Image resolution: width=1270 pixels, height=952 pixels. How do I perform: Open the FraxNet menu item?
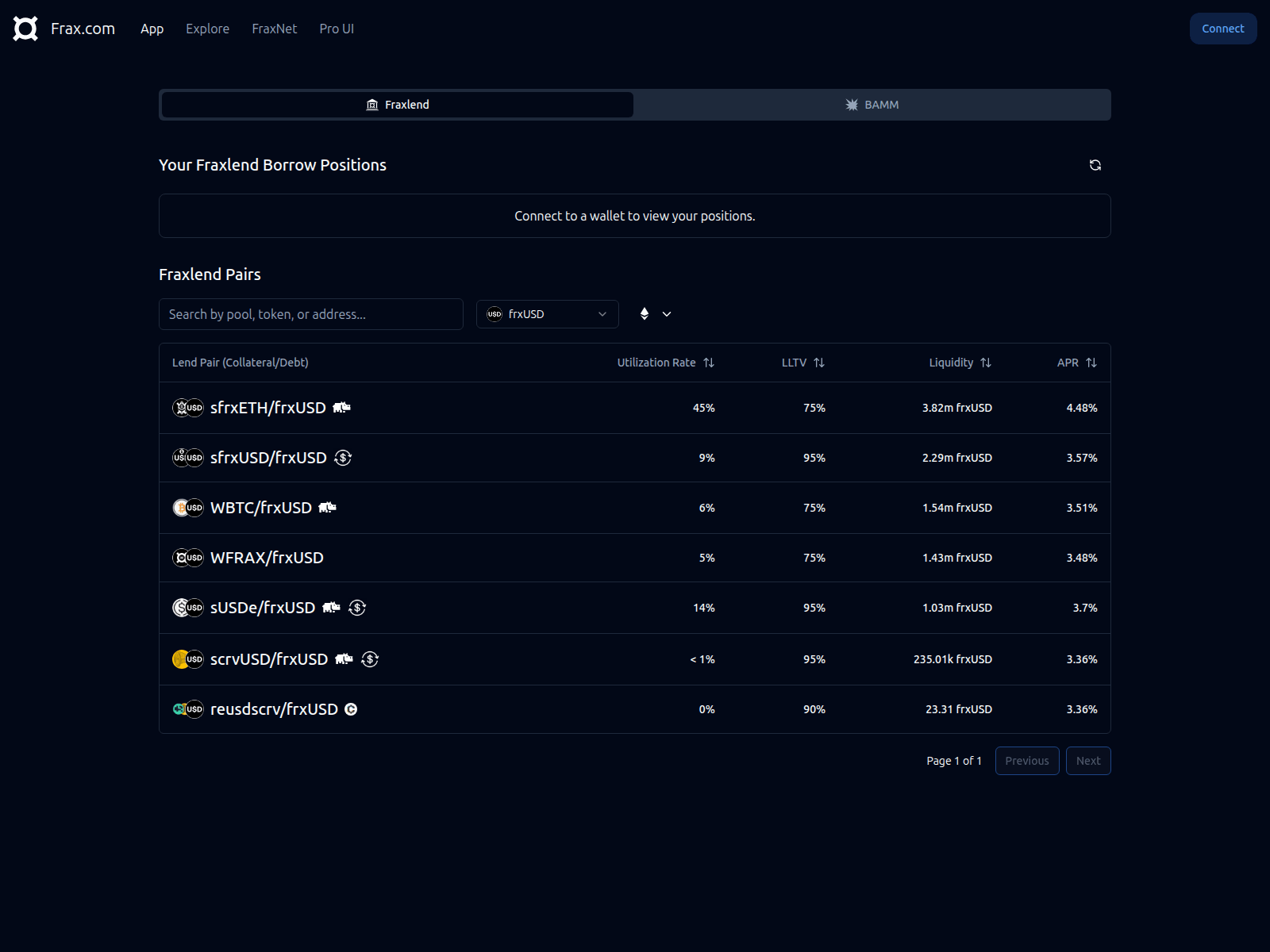click(275, 29)
